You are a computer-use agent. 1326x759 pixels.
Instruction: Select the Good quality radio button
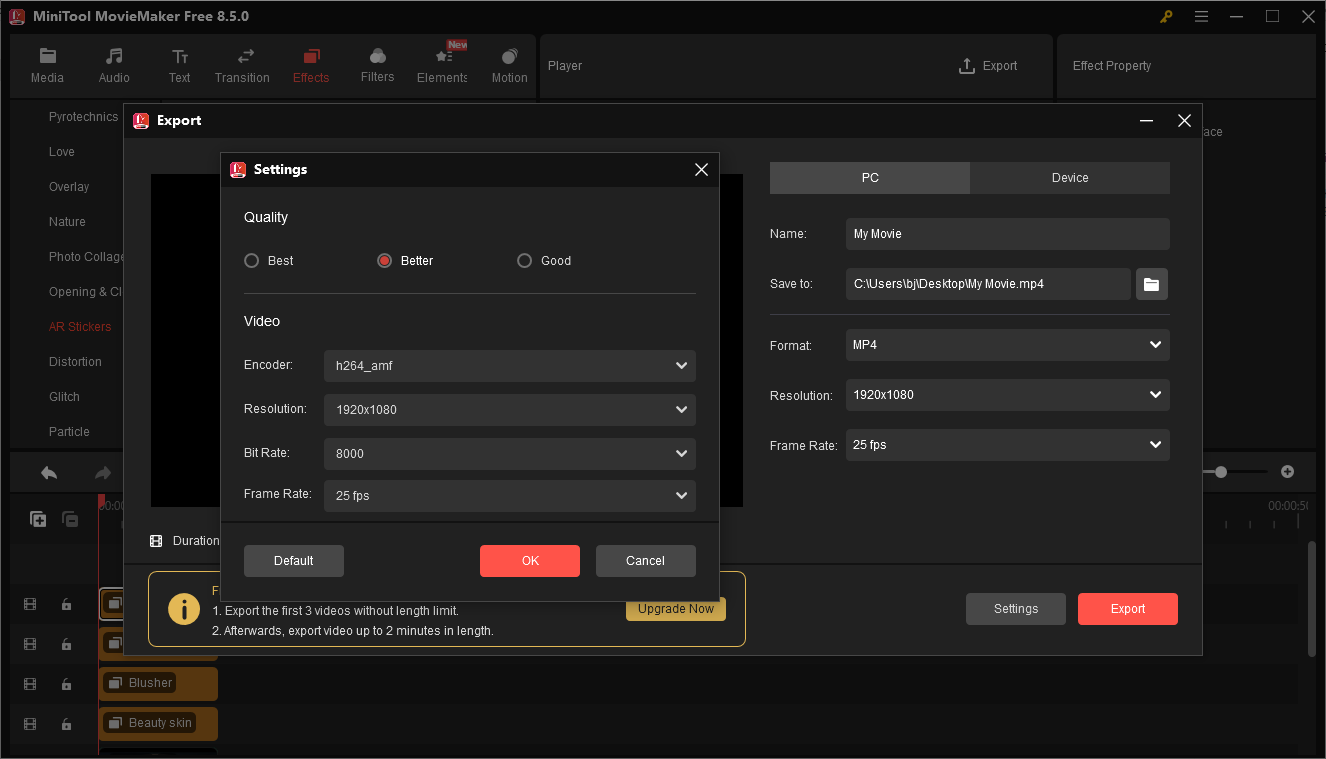[x=524, y=260]
